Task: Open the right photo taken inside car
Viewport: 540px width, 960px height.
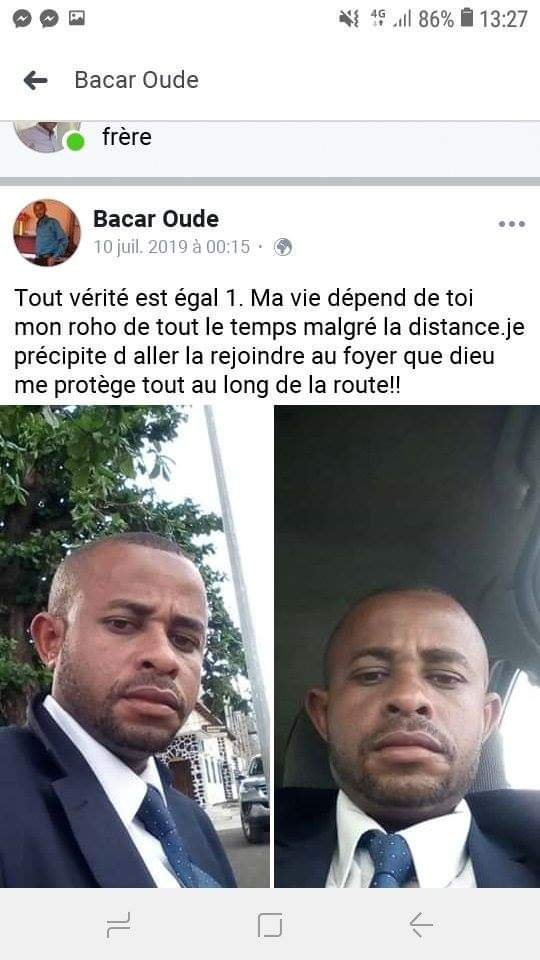Action: 407,646
